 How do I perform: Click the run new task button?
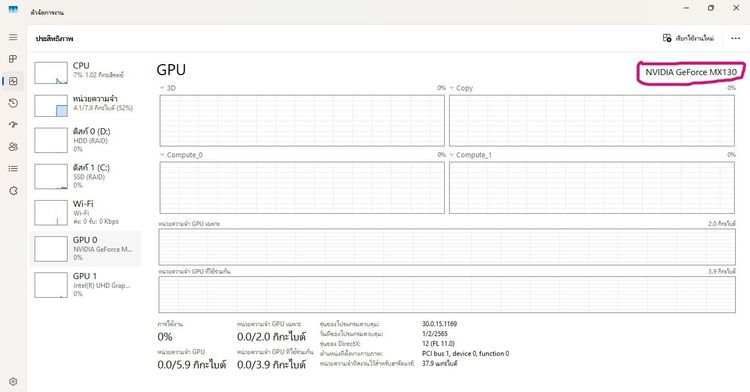click(688, 38)
